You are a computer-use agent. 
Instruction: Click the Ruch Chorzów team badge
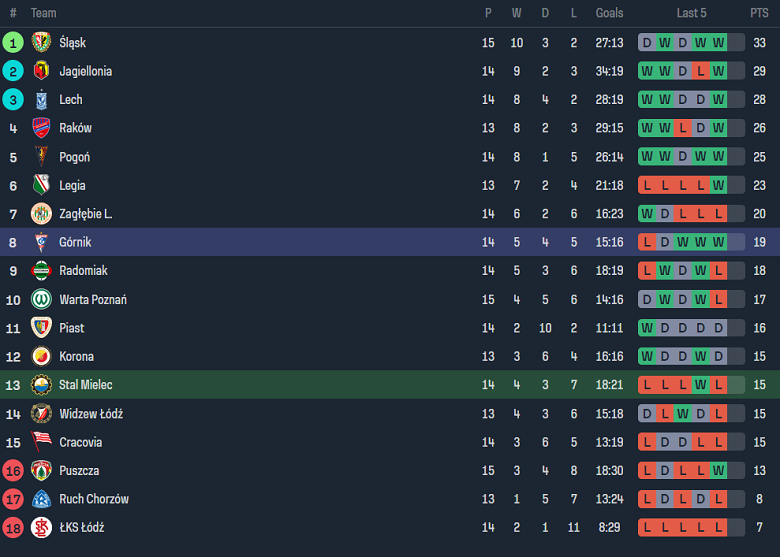click(41, 499)
